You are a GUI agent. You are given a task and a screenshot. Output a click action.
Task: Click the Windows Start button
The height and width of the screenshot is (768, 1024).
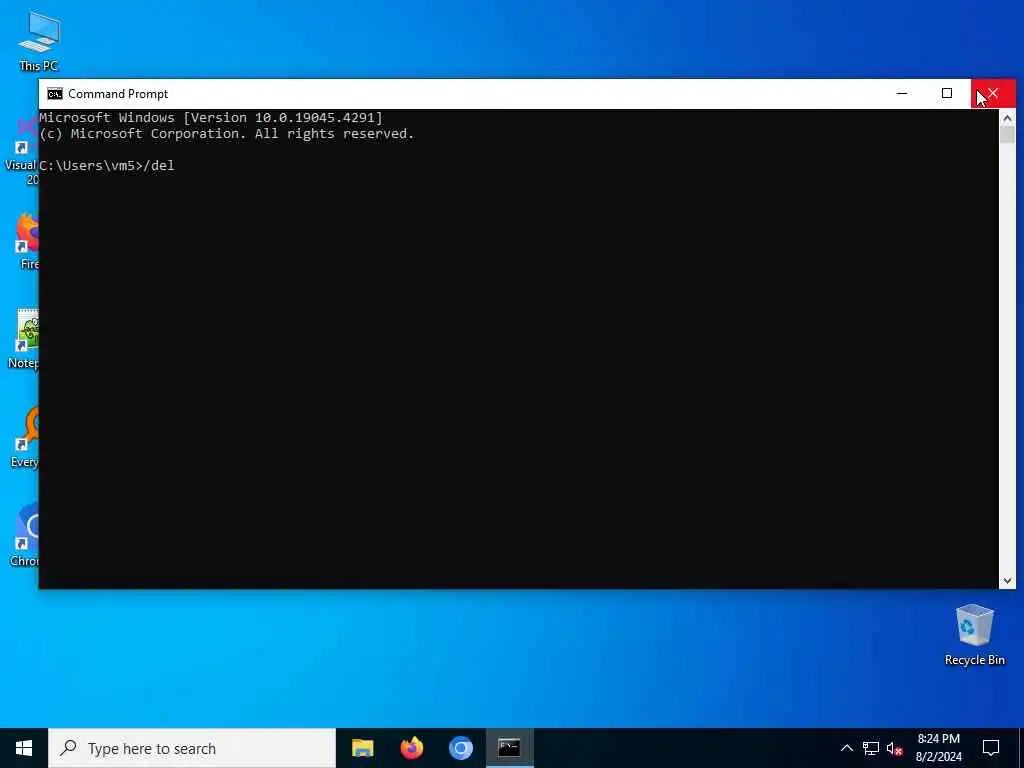(x=24, y=748)
